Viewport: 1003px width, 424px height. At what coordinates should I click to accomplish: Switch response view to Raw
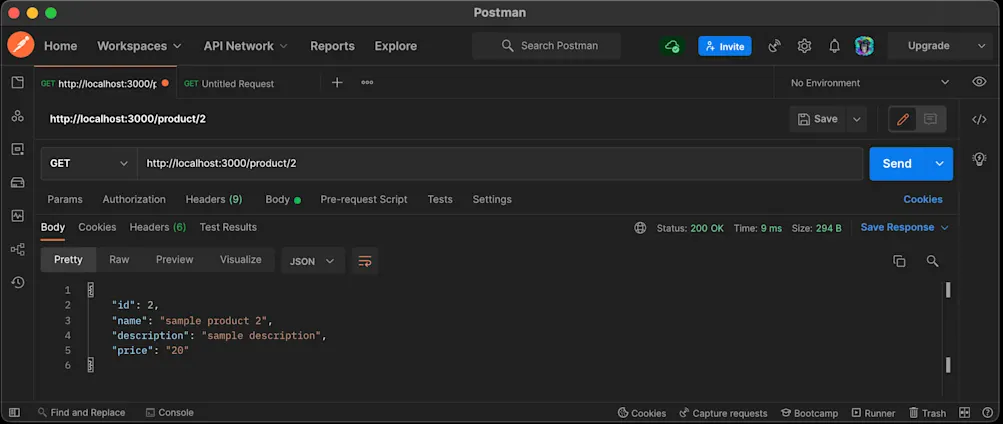pos(119,260)
